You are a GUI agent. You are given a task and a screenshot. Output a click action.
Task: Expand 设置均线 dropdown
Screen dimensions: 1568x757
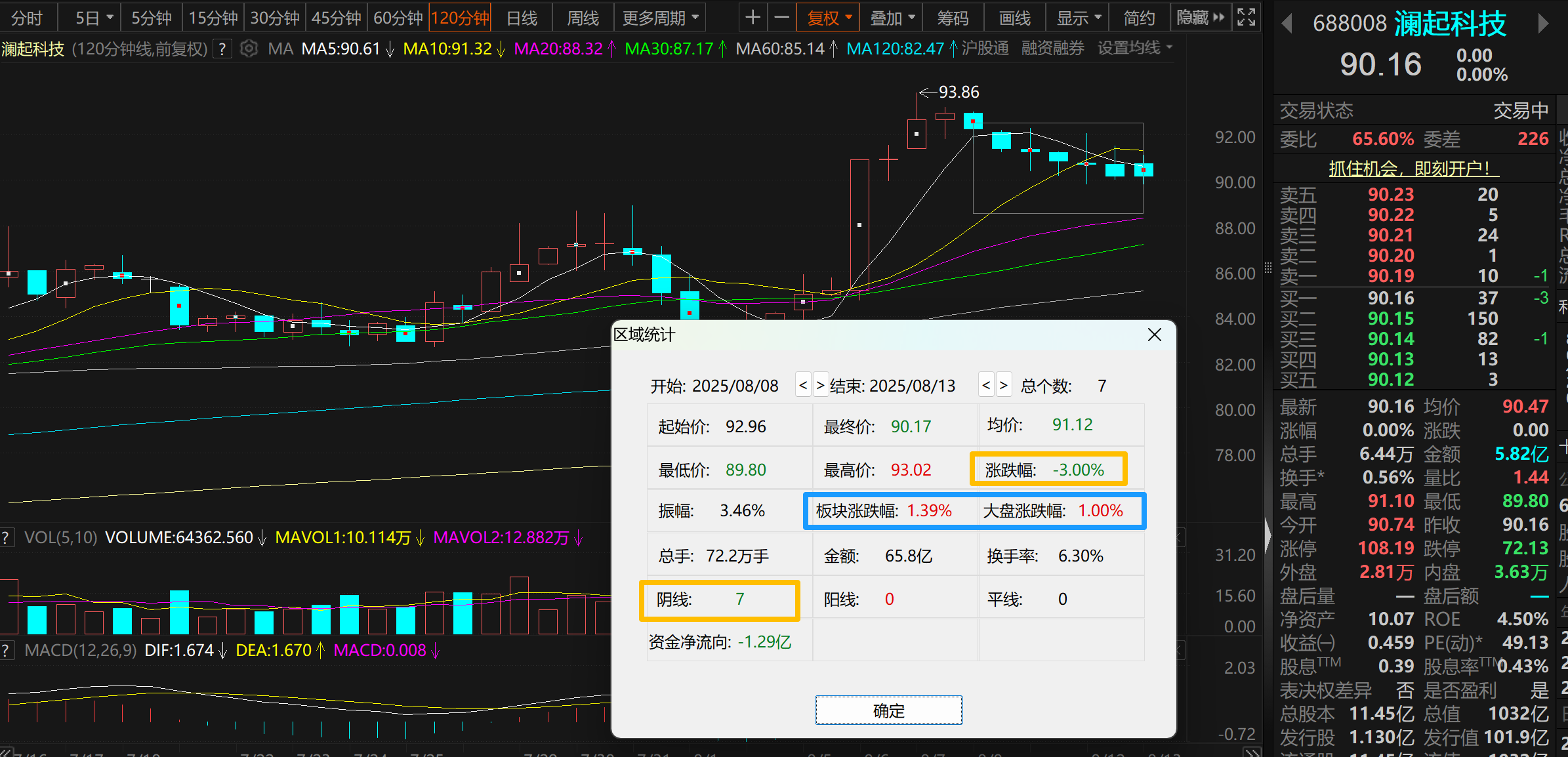tap(1135, 48)
